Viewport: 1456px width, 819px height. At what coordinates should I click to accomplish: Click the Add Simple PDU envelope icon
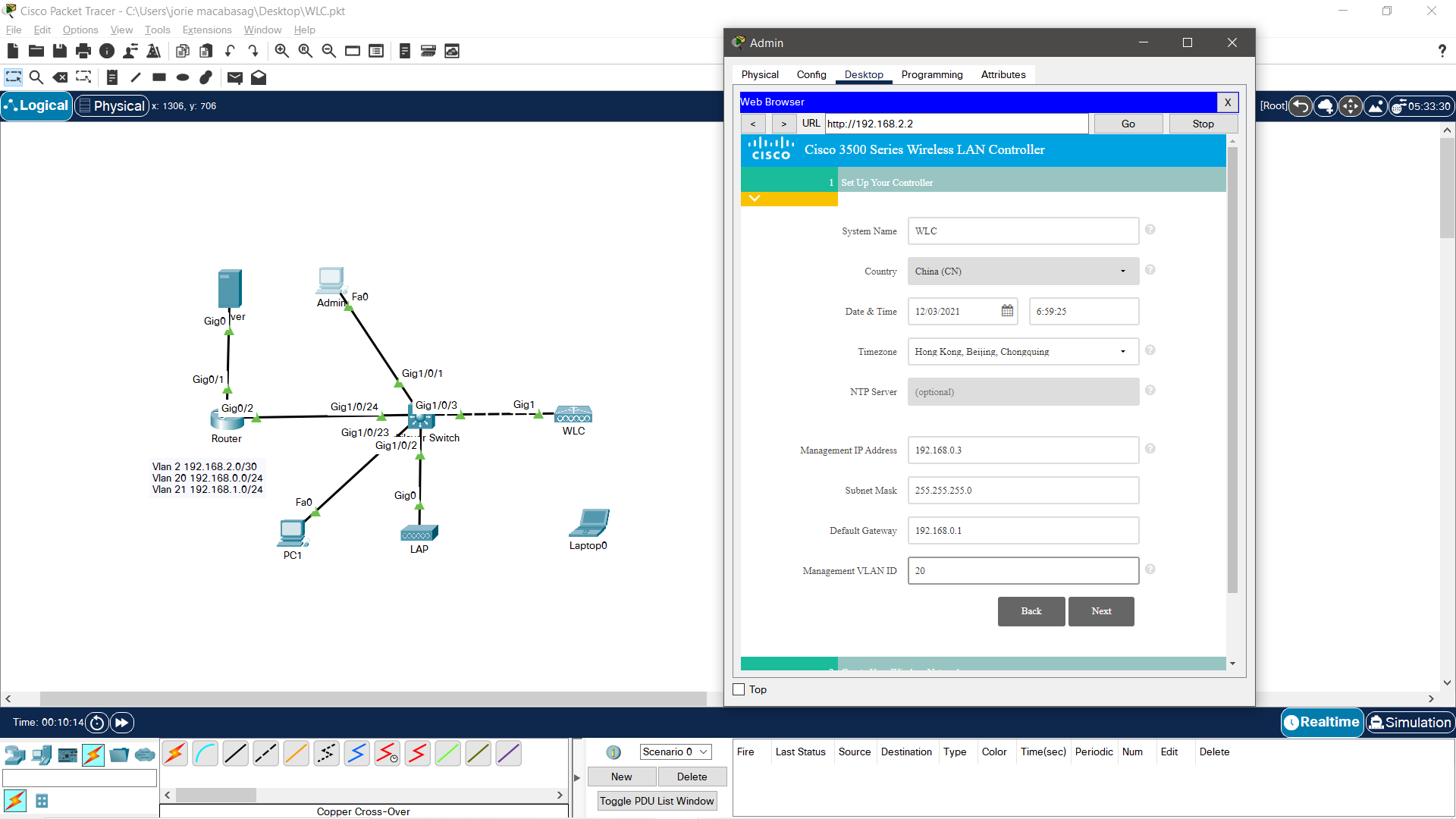[x=234, y=77]
